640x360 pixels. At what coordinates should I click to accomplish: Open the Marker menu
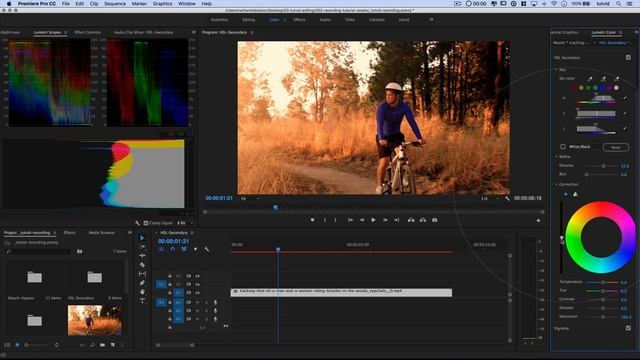click(139, 4)
